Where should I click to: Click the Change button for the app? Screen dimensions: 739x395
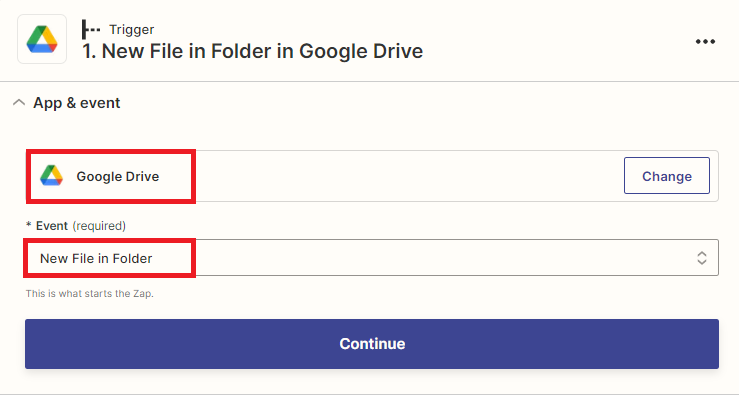[666, 176]
